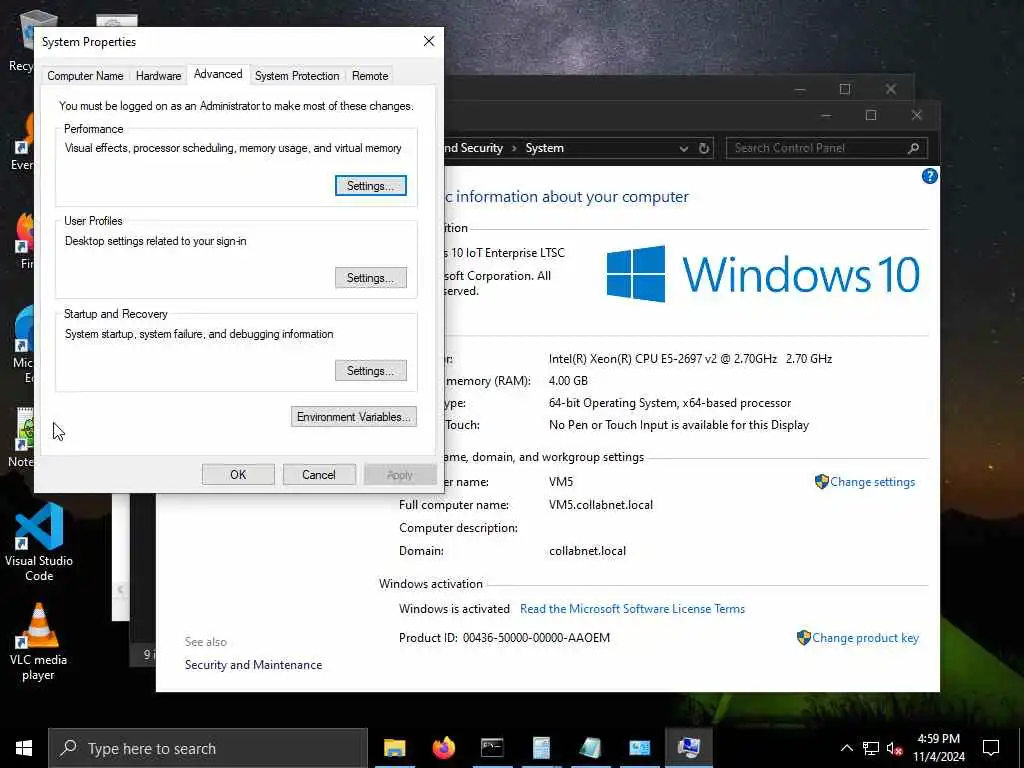The width and height of the screenshot is (1024, 768).
Task: Open the Windows Start menu
Action: [x=24, y=748]
